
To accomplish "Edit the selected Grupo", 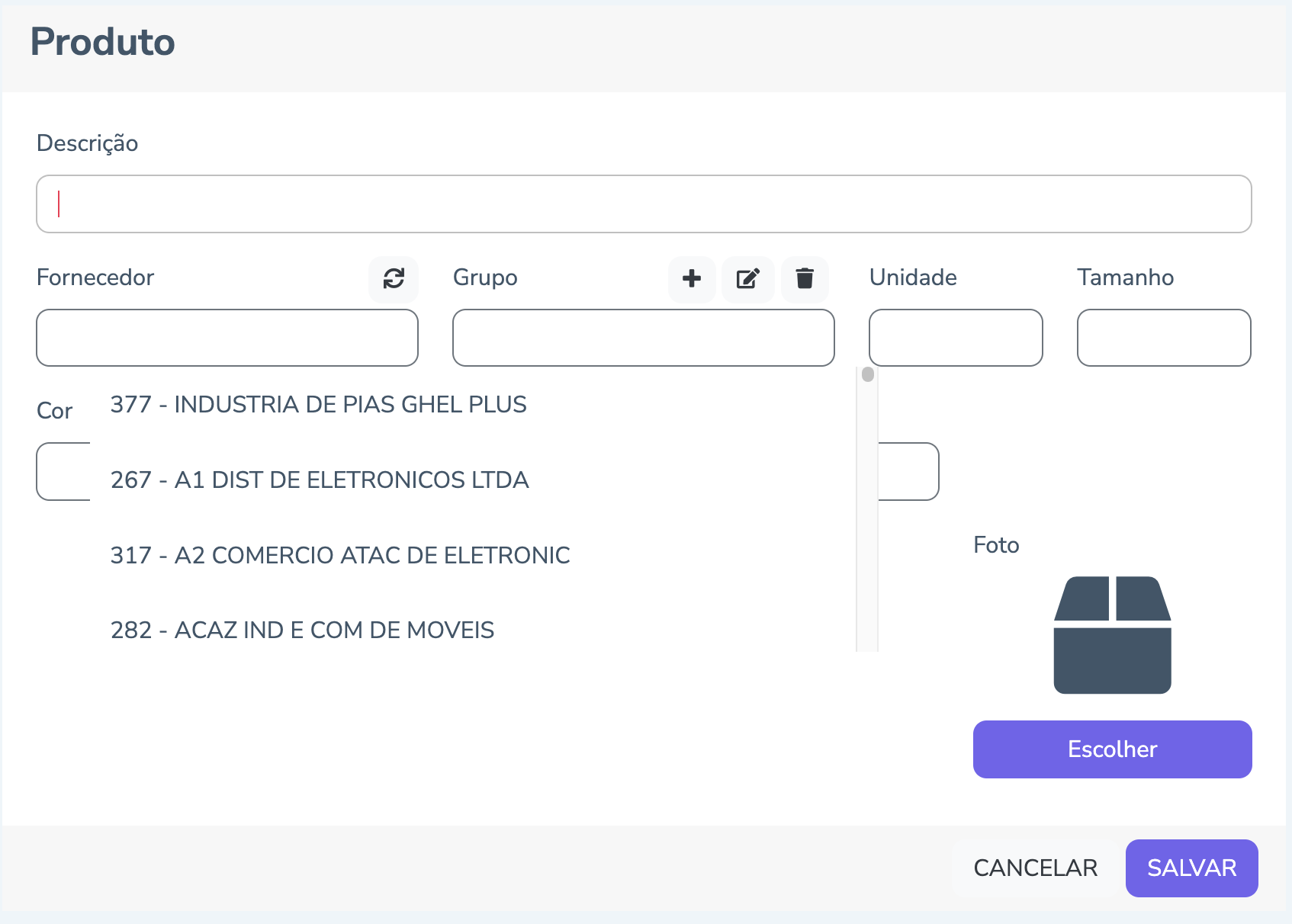I will (x=748, y=278).
